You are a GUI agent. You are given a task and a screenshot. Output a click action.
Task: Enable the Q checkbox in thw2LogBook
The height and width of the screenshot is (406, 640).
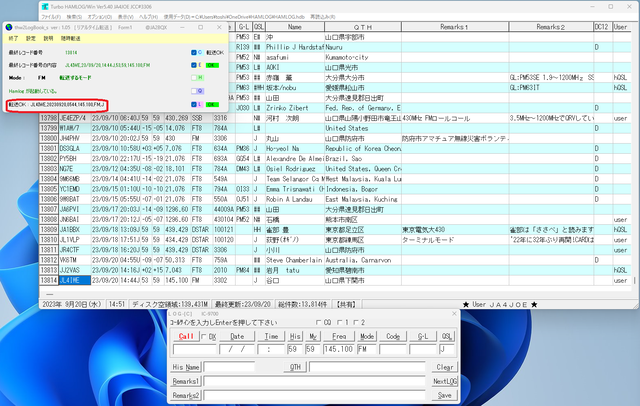click(194, 91)
